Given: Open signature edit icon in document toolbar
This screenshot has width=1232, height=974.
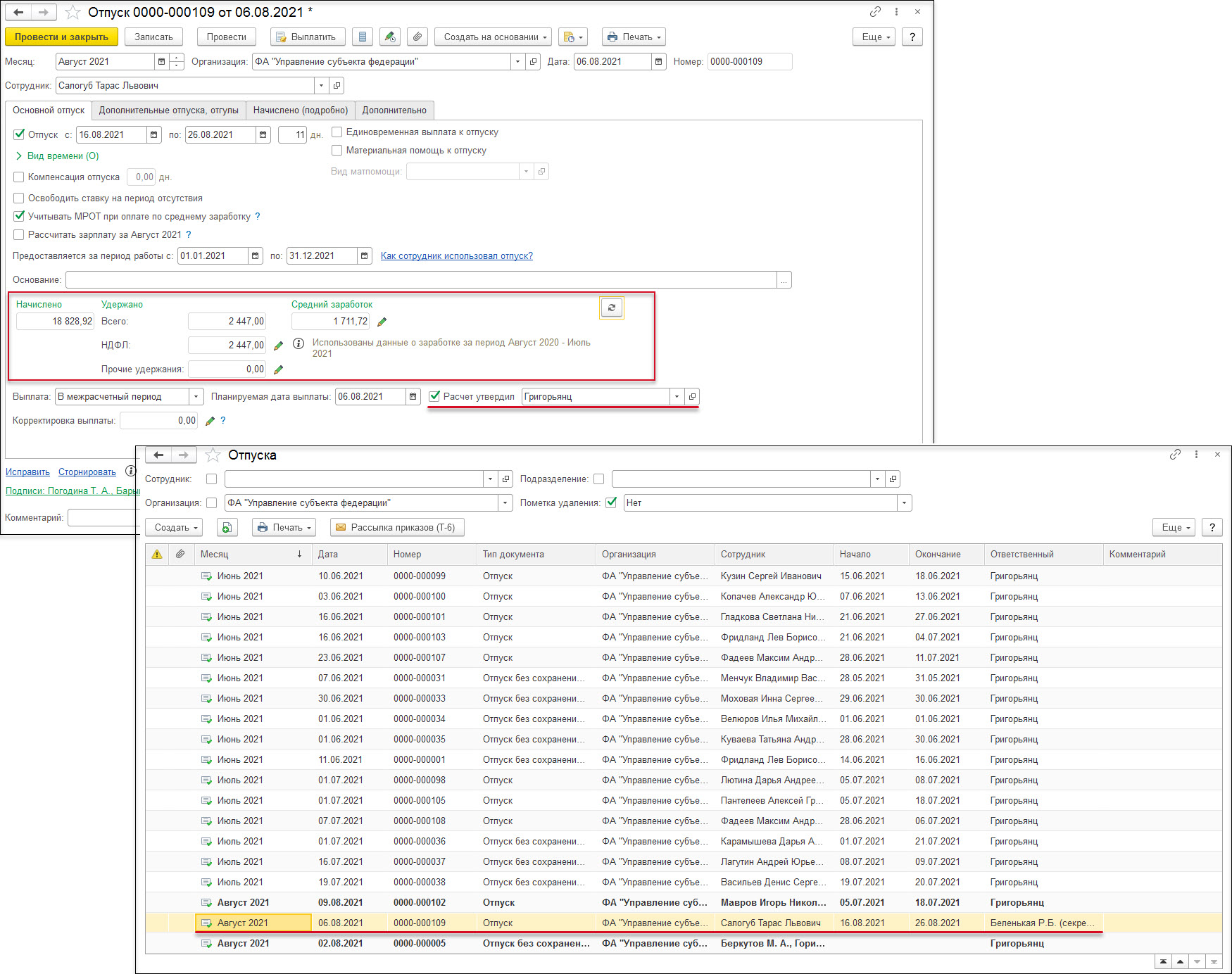Looking at the screenshot, I should (x=390, y=37).
